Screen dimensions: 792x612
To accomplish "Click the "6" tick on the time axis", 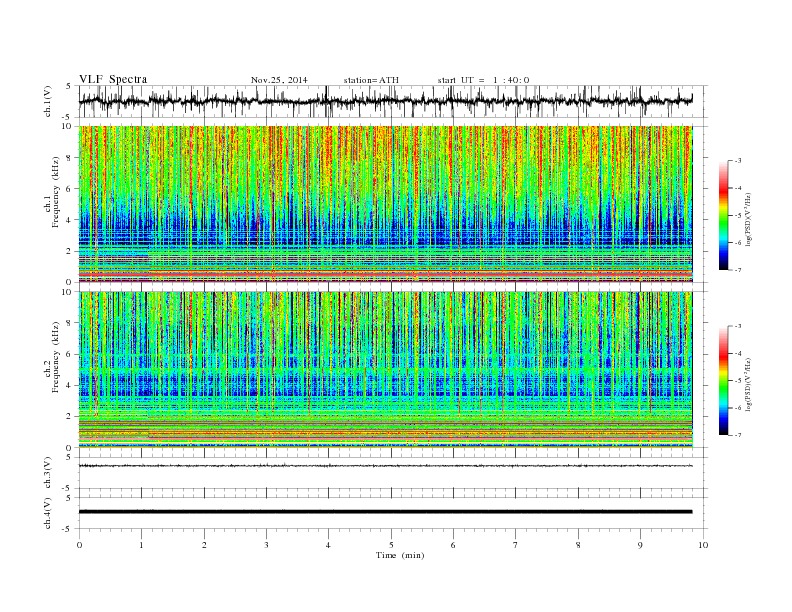I will click(453, 545).
